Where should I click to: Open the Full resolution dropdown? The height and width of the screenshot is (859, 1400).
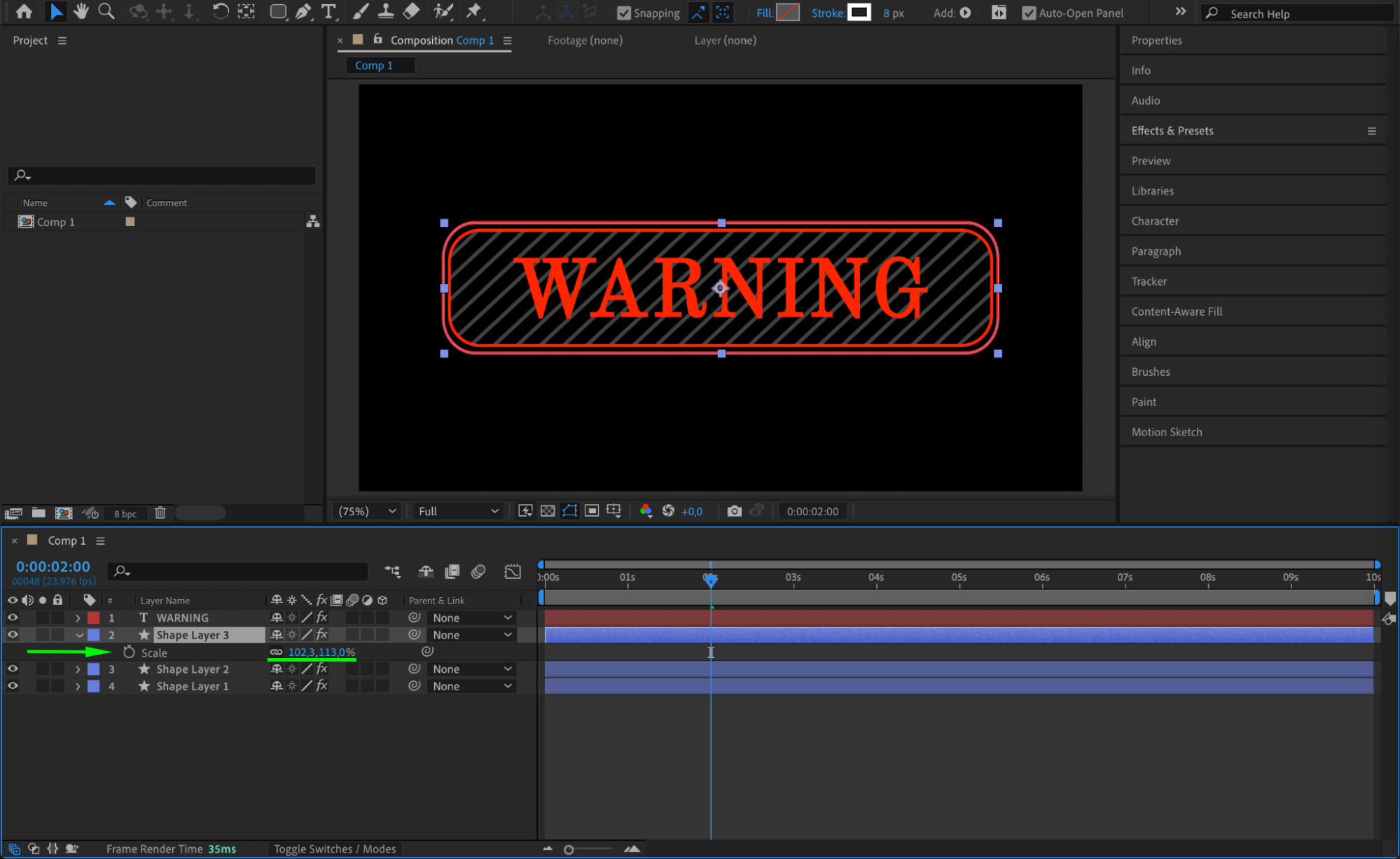(458, 511)
